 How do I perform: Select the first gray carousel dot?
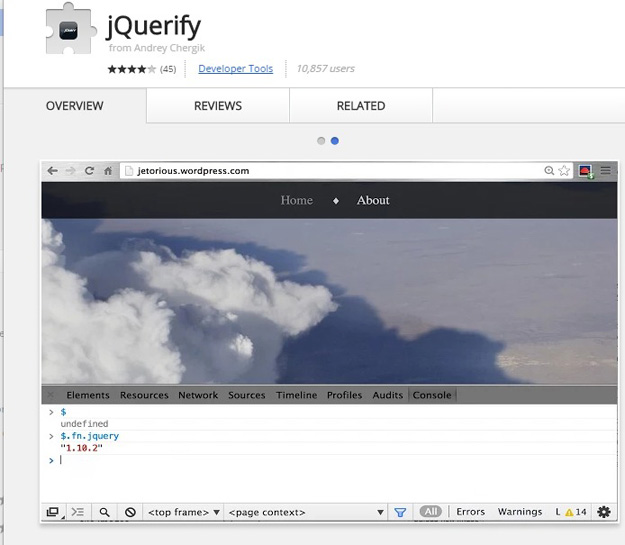click(321, 141)
